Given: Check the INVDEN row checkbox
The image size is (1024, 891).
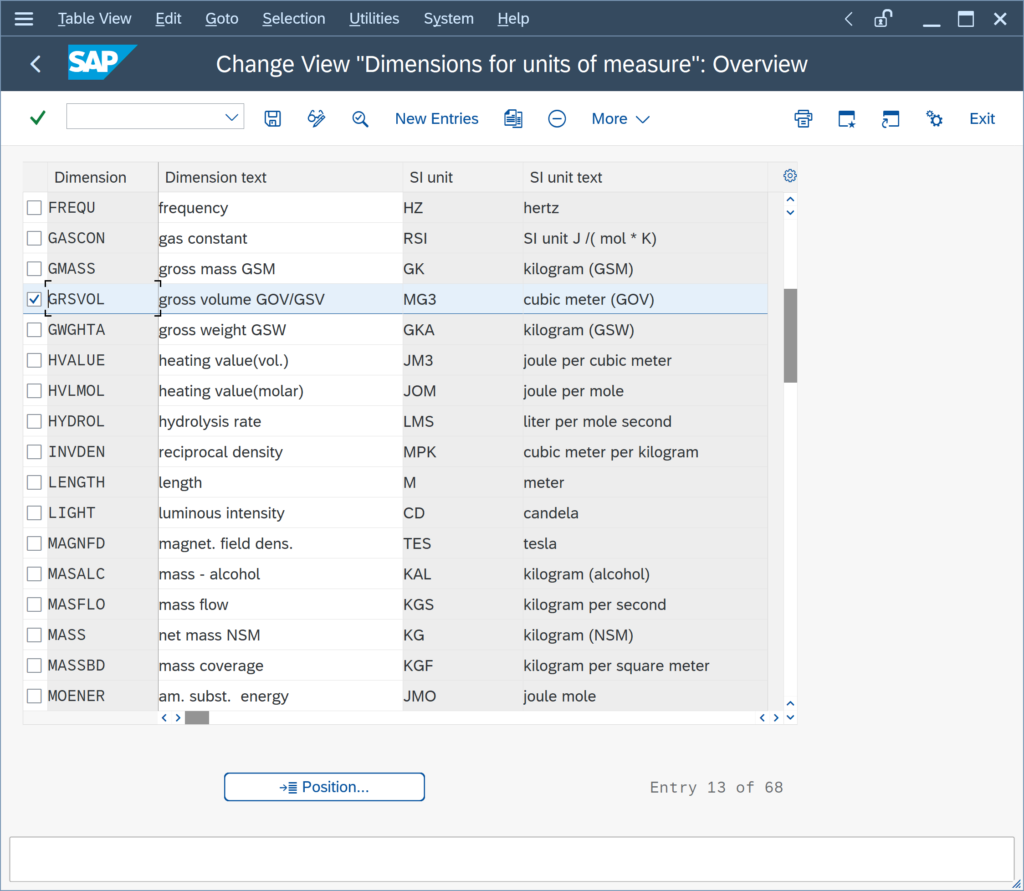Looking at the screenshot, I should 34,452.
